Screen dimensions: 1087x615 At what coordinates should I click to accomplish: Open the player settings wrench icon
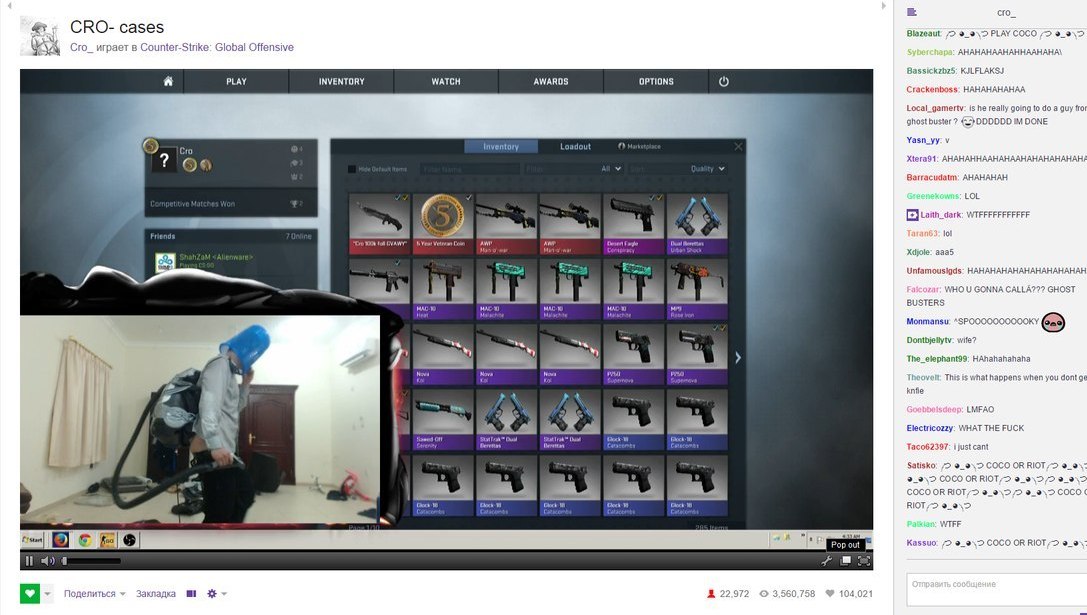click(x=826, y=561)
